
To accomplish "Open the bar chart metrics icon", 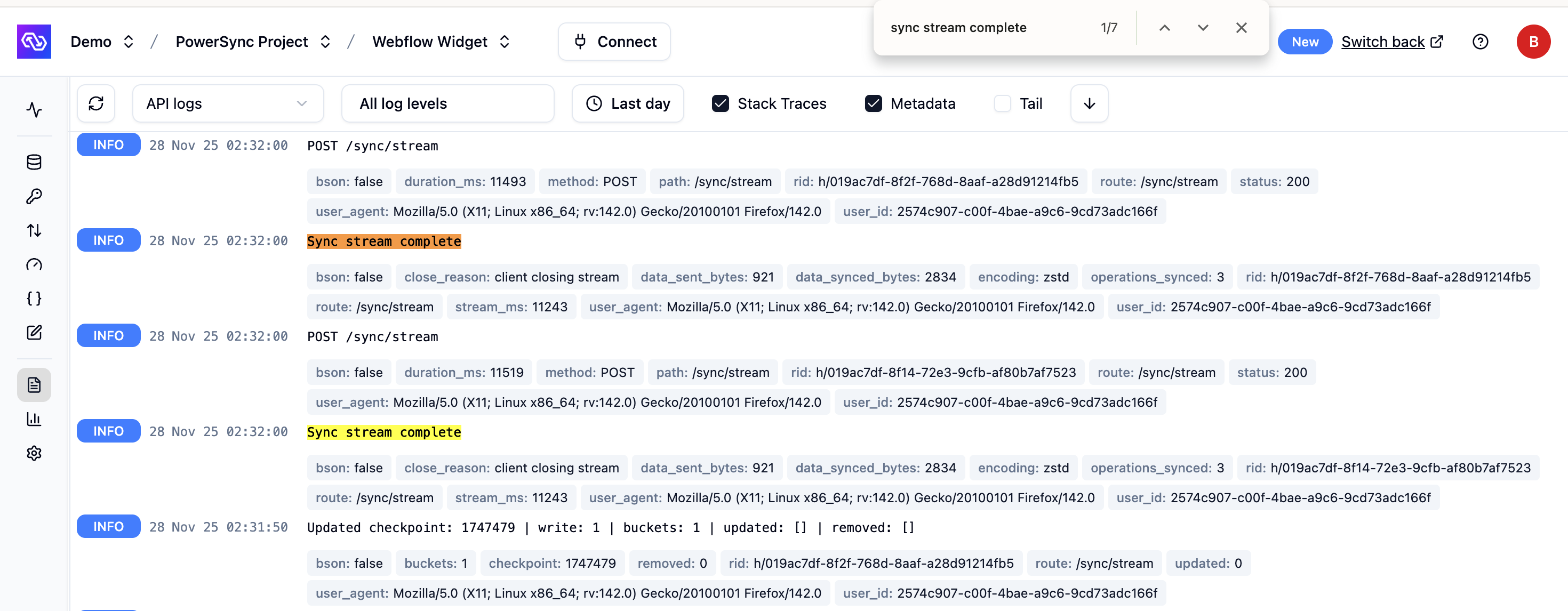I will [34, 419].
